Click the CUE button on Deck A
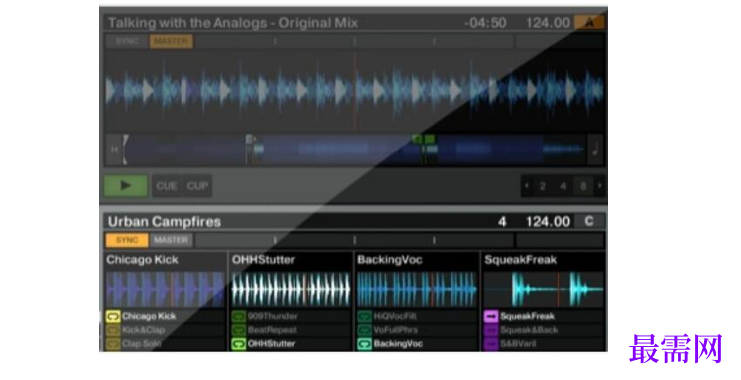Screen dimensions: 741x380 167,186
